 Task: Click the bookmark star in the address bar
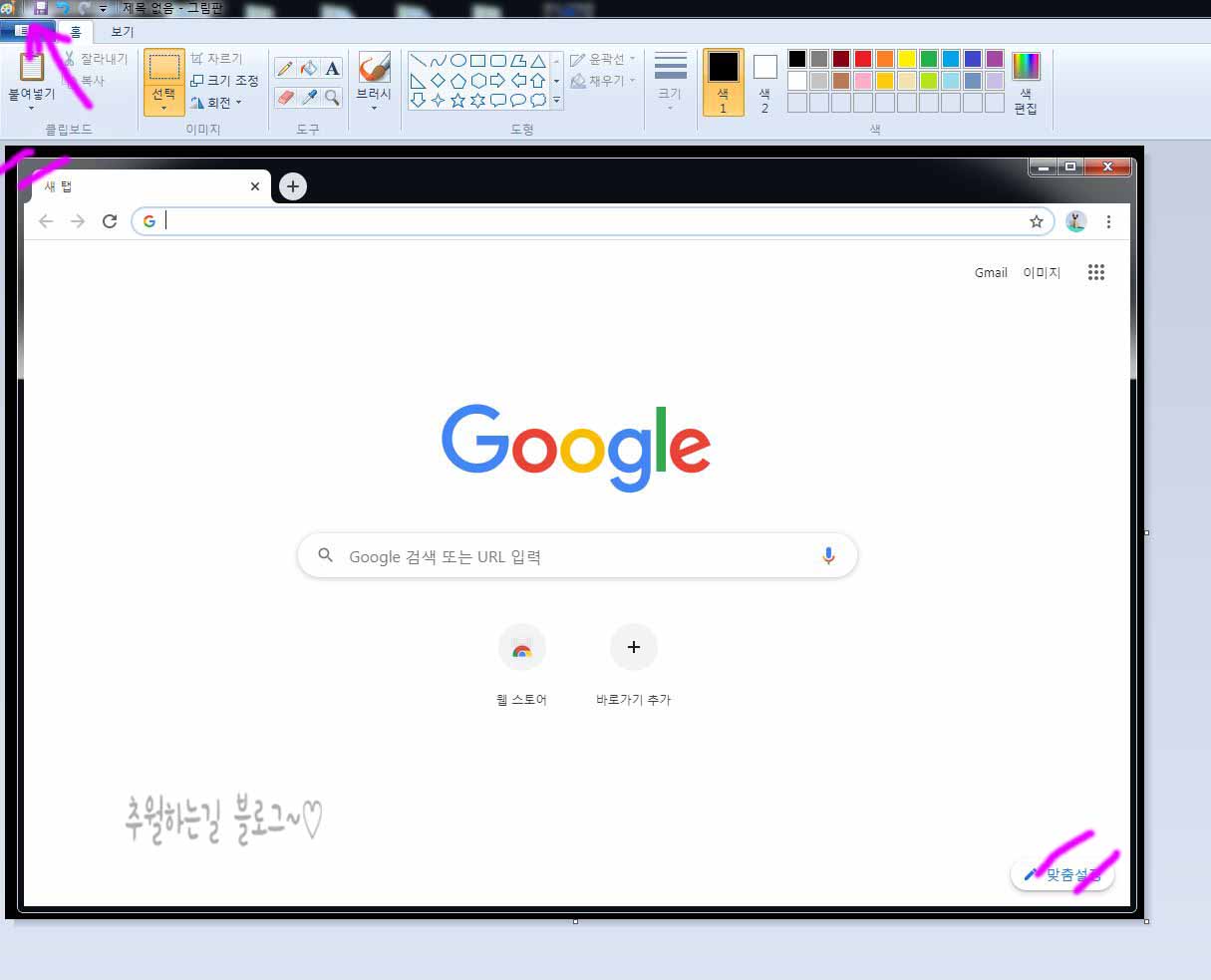pyautogui.click(x=1037, y=221)
